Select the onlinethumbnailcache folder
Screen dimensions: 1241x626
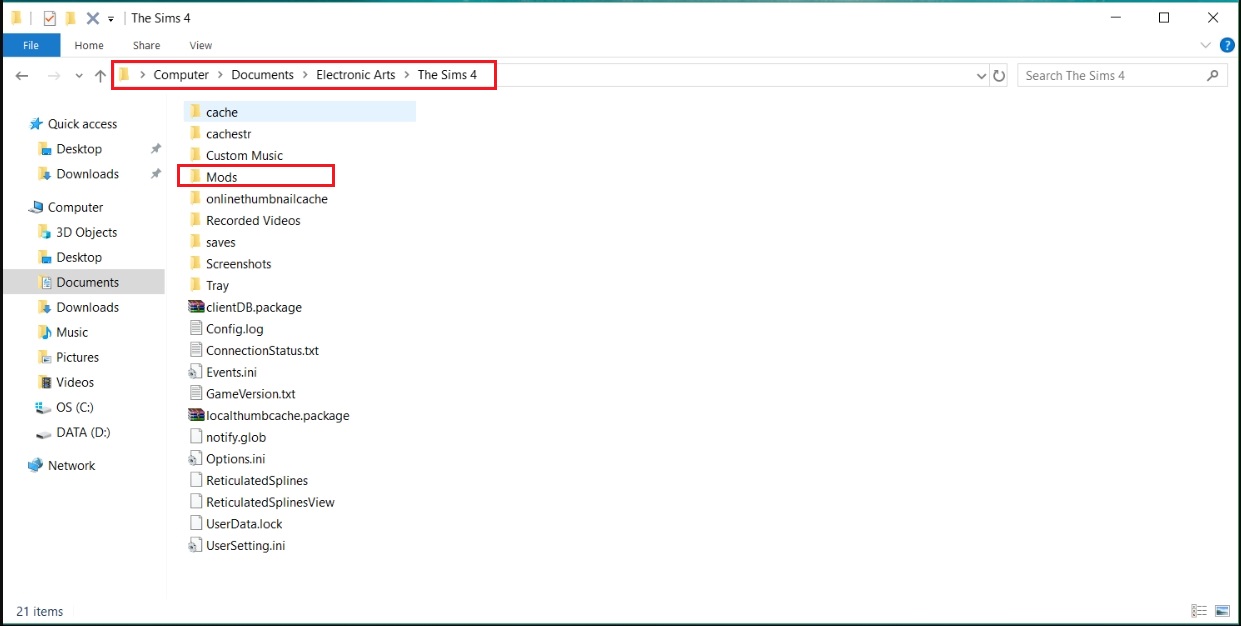tap(267, 199)
